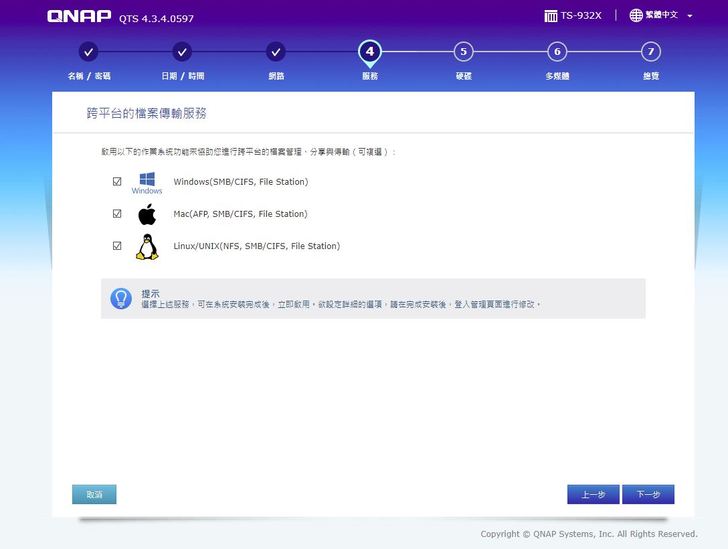Select step 7 總覽 circle
This screenshot has width=728, height=549.
coord(651,52)
